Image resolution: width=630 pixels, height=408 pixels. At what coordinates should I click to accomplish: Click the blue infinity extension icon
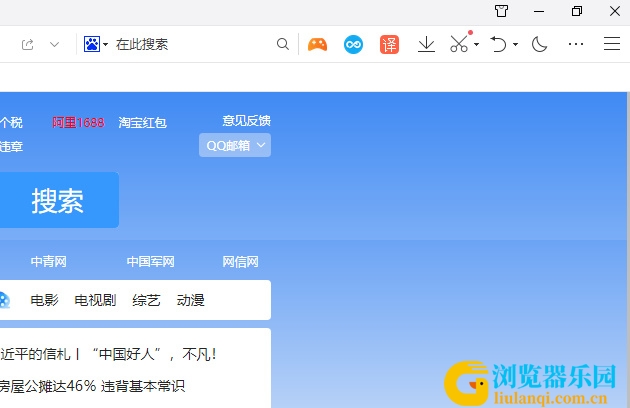[x=354, y=44]
